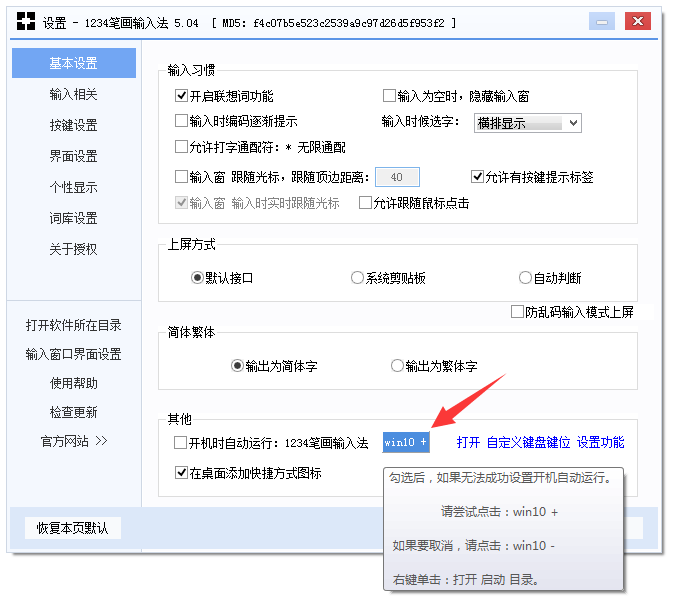
Task: Click the 恢复本页默认 button
Action: click(73, 528)
